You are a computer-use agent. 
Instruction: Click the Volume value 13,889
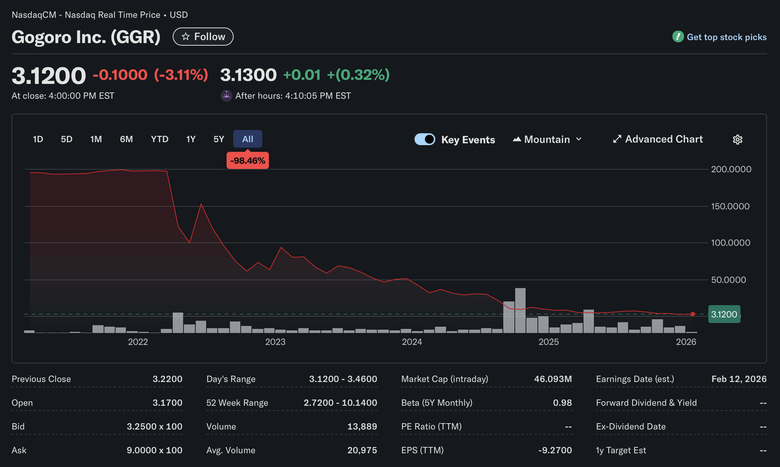pos(362,427)
